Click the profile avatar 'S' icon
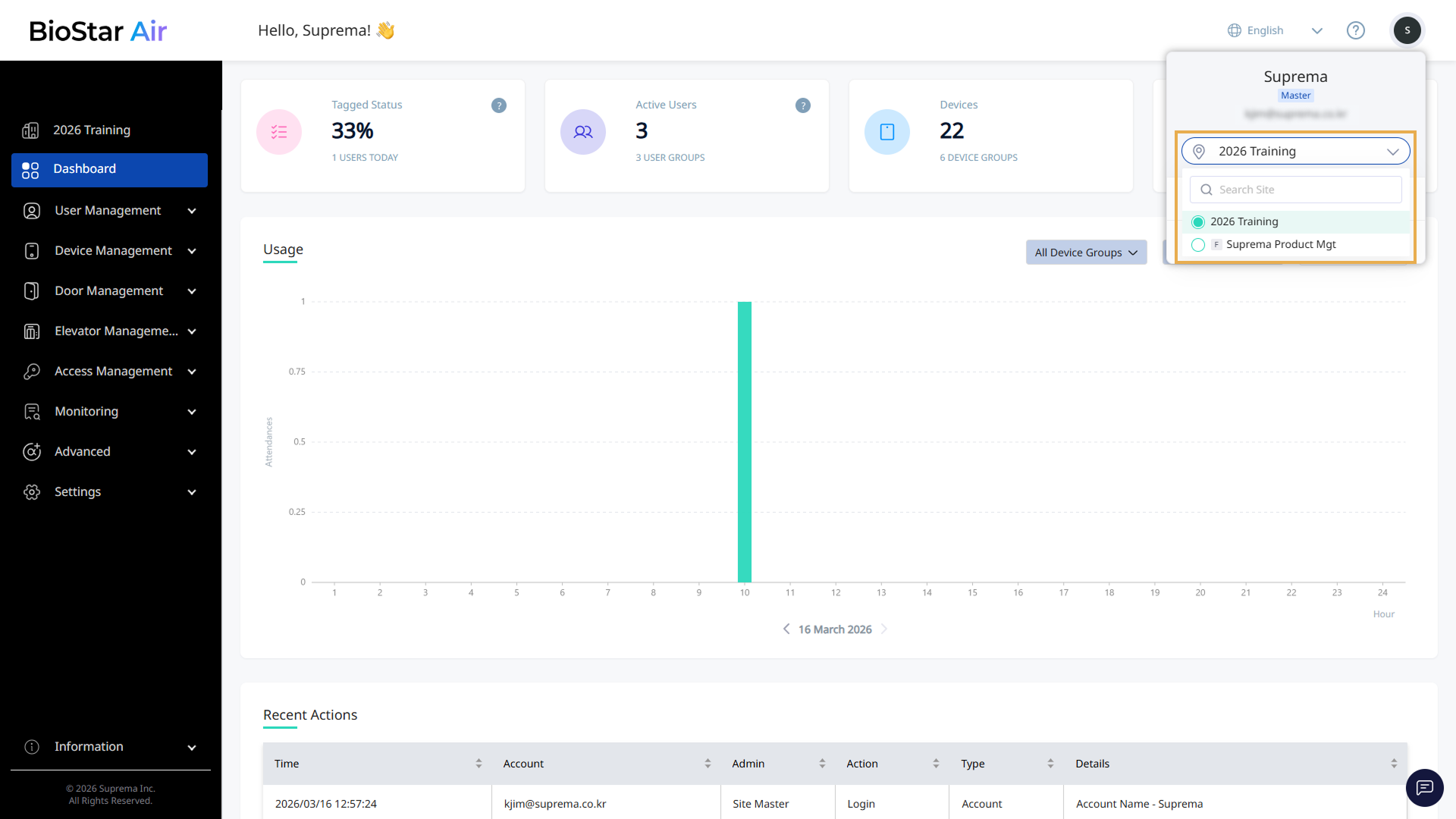The height and width of the screenshot is (819, 1456). [1407, 30]
